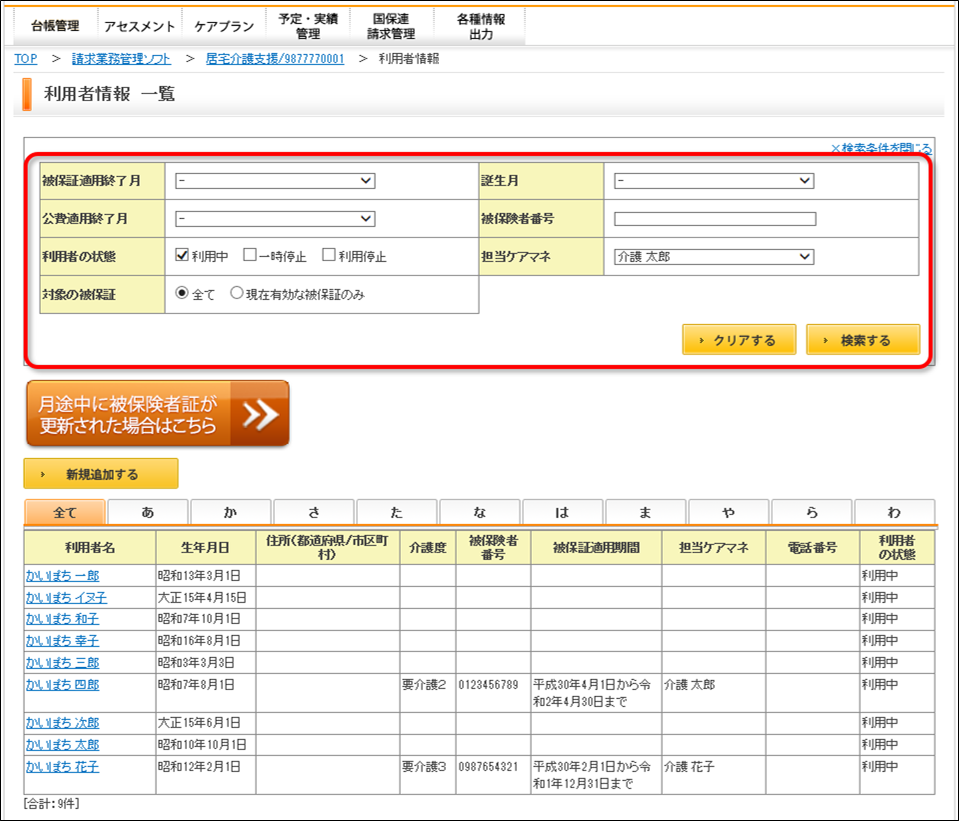Click the 電話番号 column header
Screen dimensions: 959x821
click(x=812, y=548)
